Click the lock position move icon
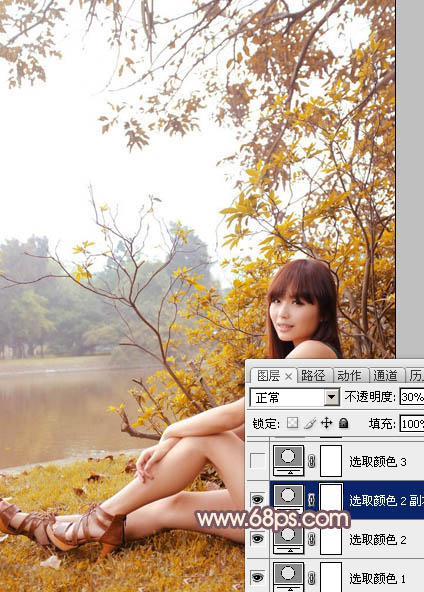424x592 pixels. (326, 423)
